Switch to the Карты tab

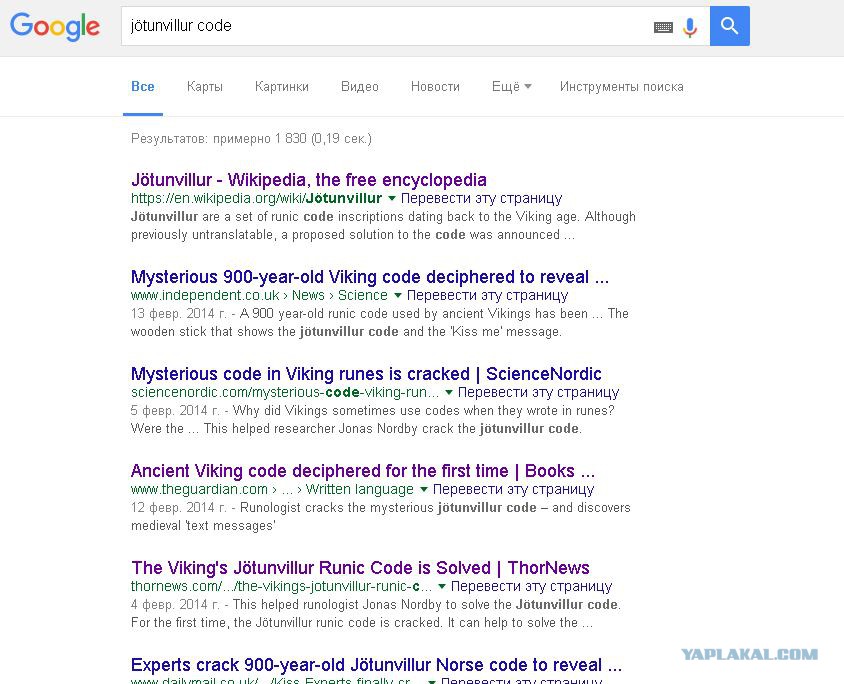click(x=205, y=87)
